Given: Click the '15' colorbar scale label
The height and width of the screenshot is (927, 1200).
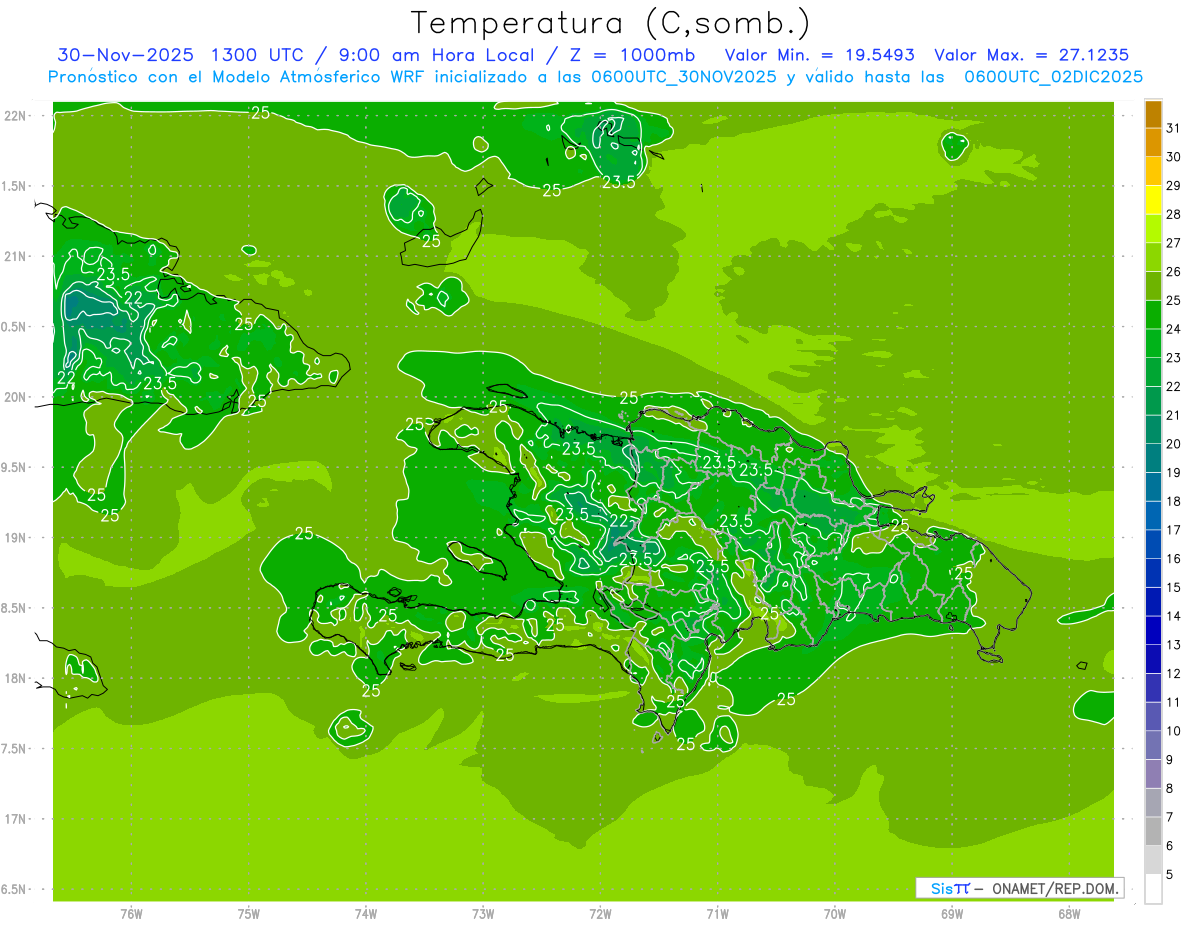Looking at the screenshot, I should [x=1173, y=587].
